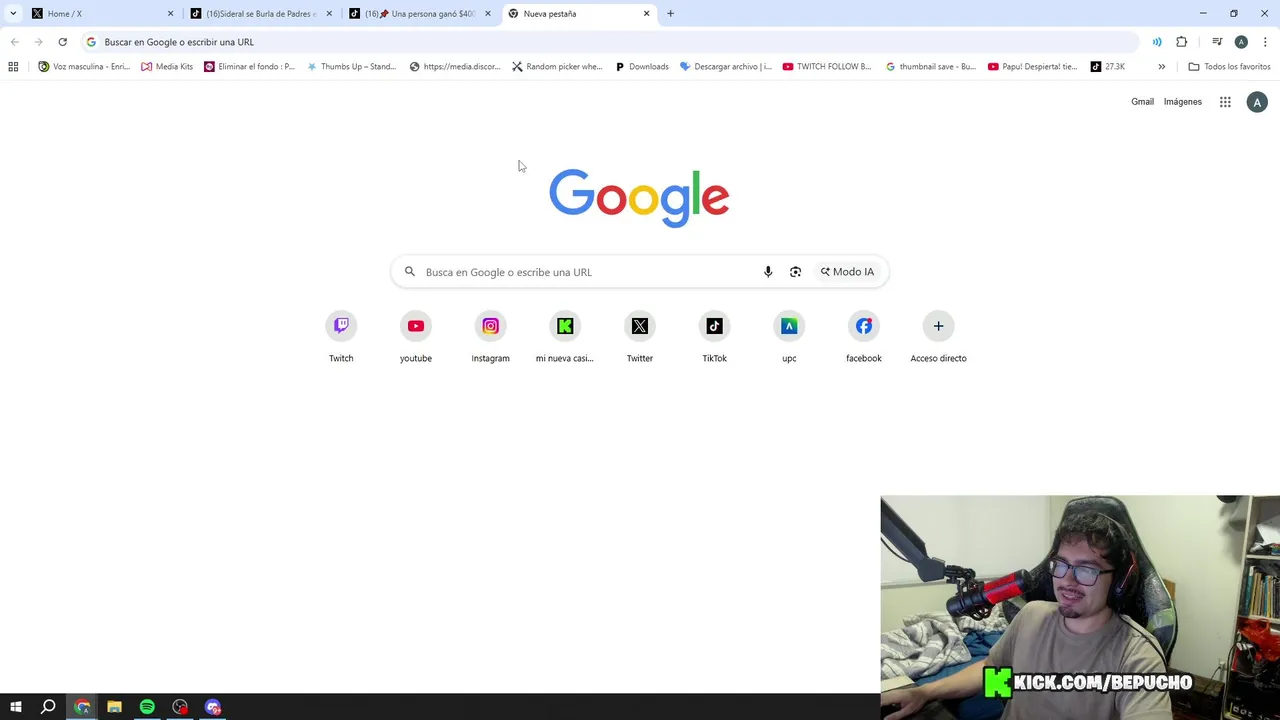Image resolution: width=1280 pixels, height=720 pixels.
Task: Open the 'Descargar archivo' bookmark
Action: coord(726,67)
